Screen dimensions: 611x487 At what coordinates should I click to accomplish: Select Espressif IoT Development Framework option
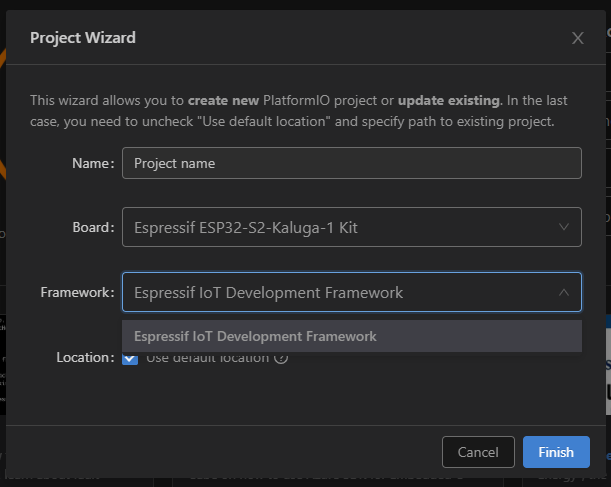[x=352, y=336]
